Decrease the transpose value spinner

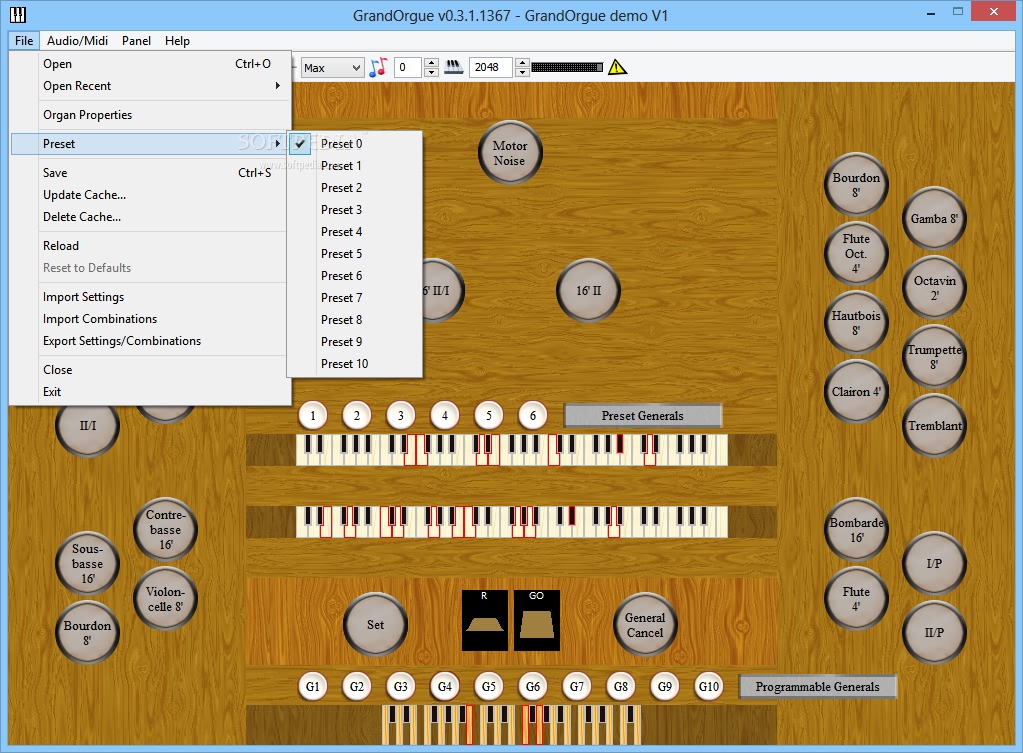pyautogui.click(x=431, y=72)
